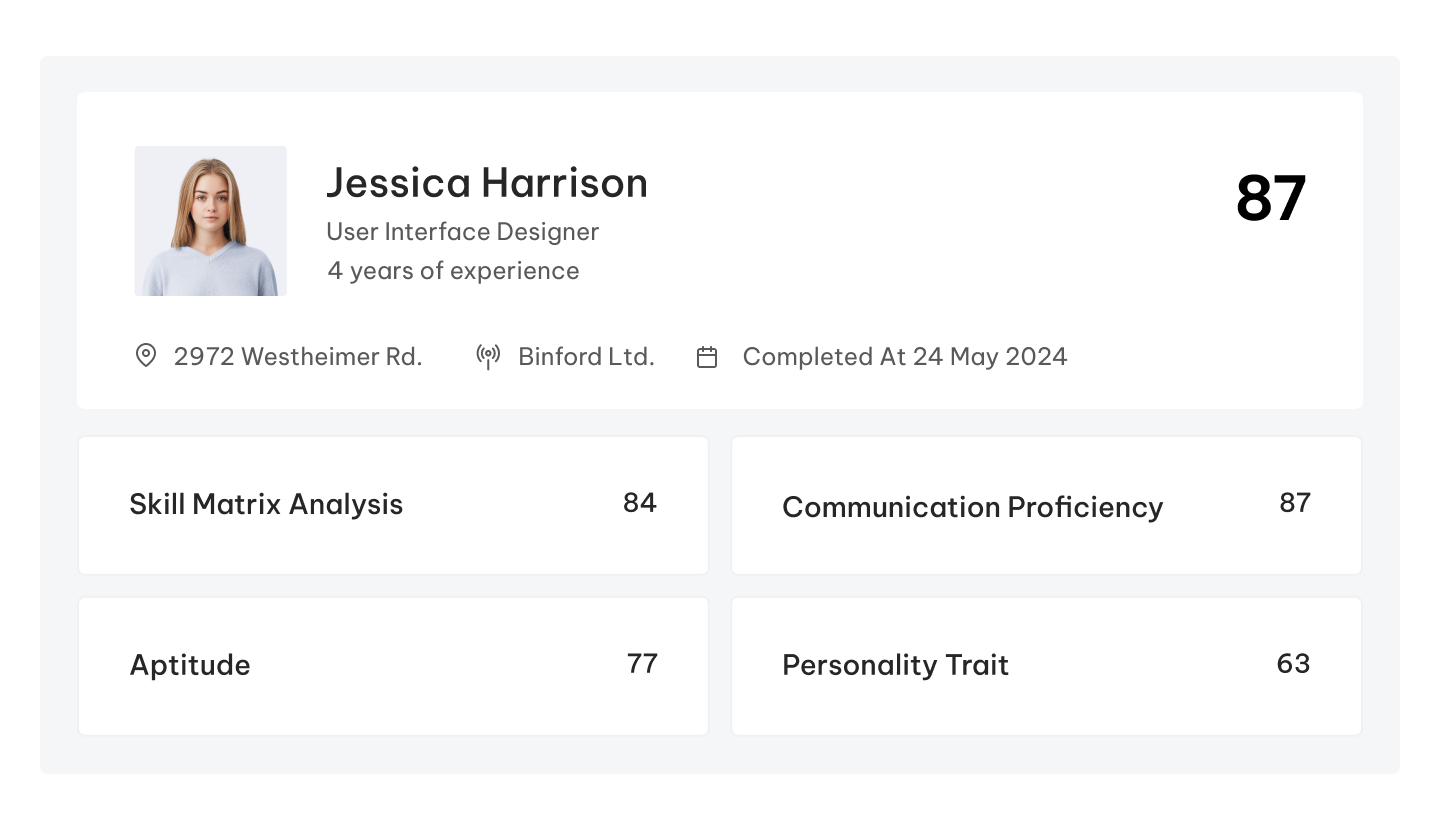
Task: Open Jessica Harrison's profile photo
Action: coord(211,221)
